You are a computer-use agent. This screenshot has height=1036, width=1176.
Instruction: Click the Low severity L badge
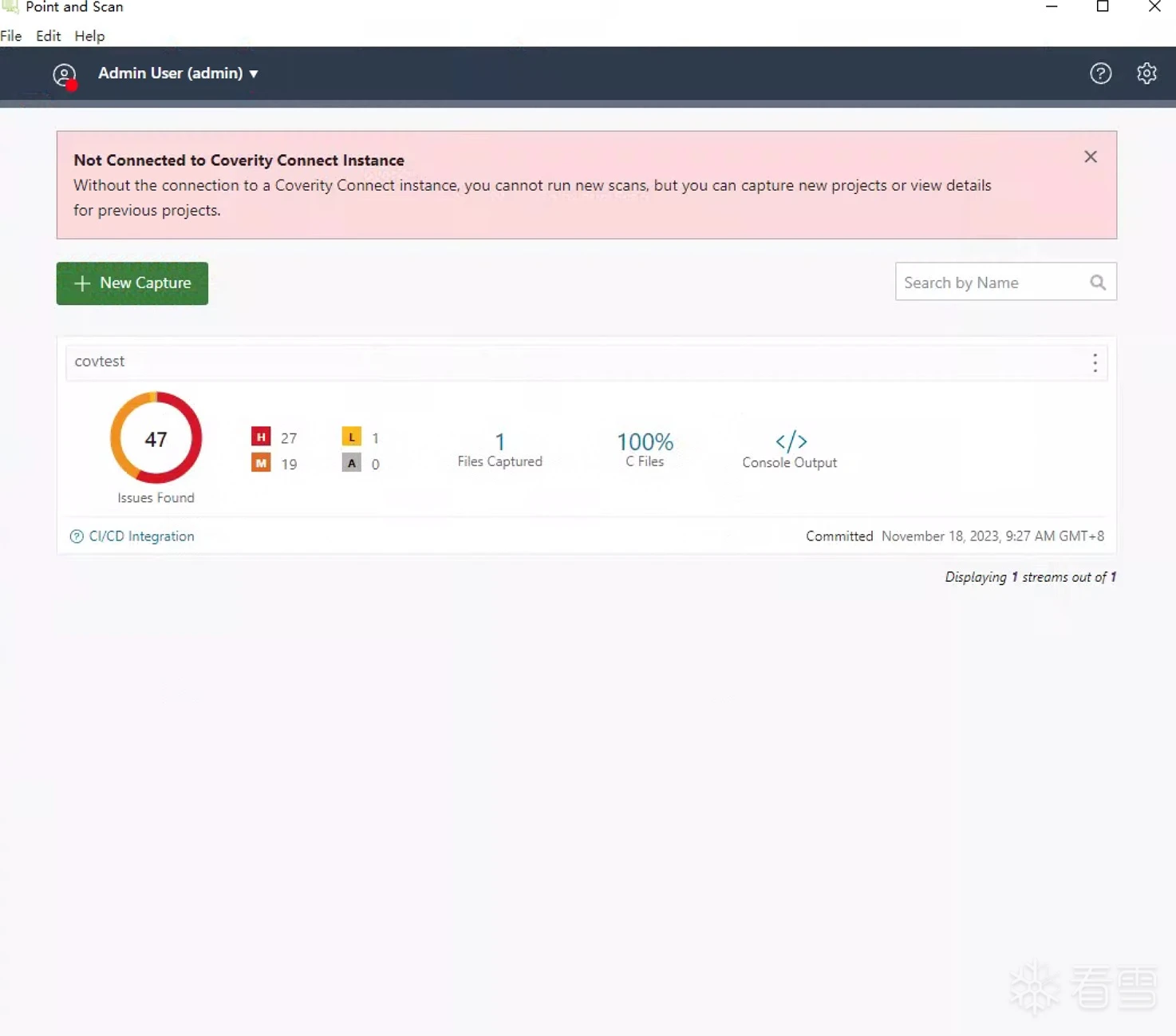coord(351,437)
